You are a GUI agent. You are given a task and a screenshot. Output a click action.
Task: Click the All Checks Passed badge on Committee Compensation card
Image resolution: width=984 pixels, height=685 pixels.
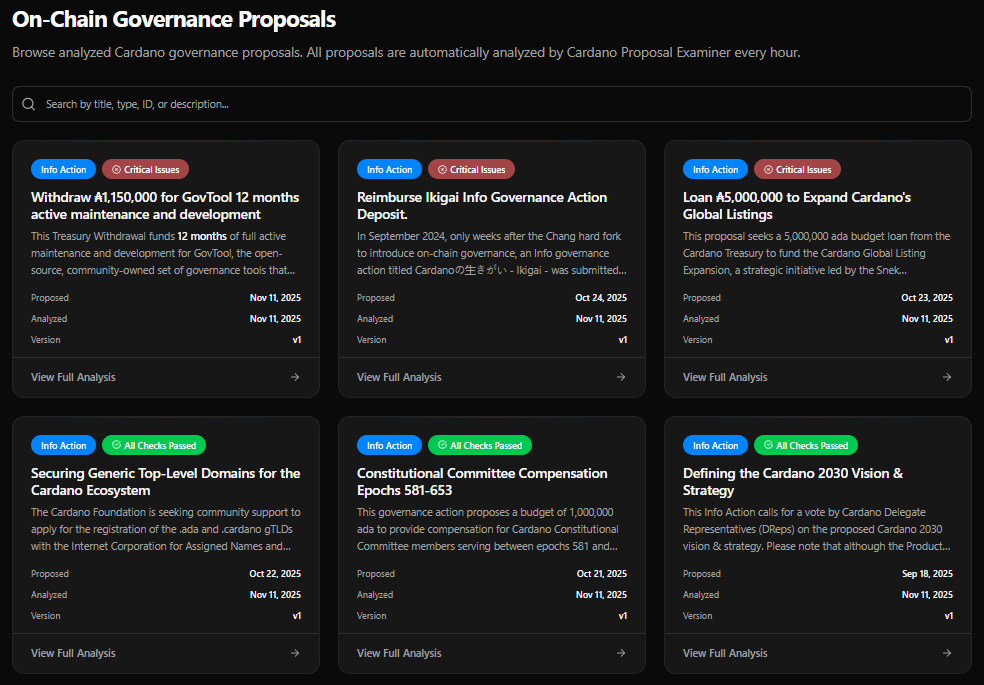point(479,445)
